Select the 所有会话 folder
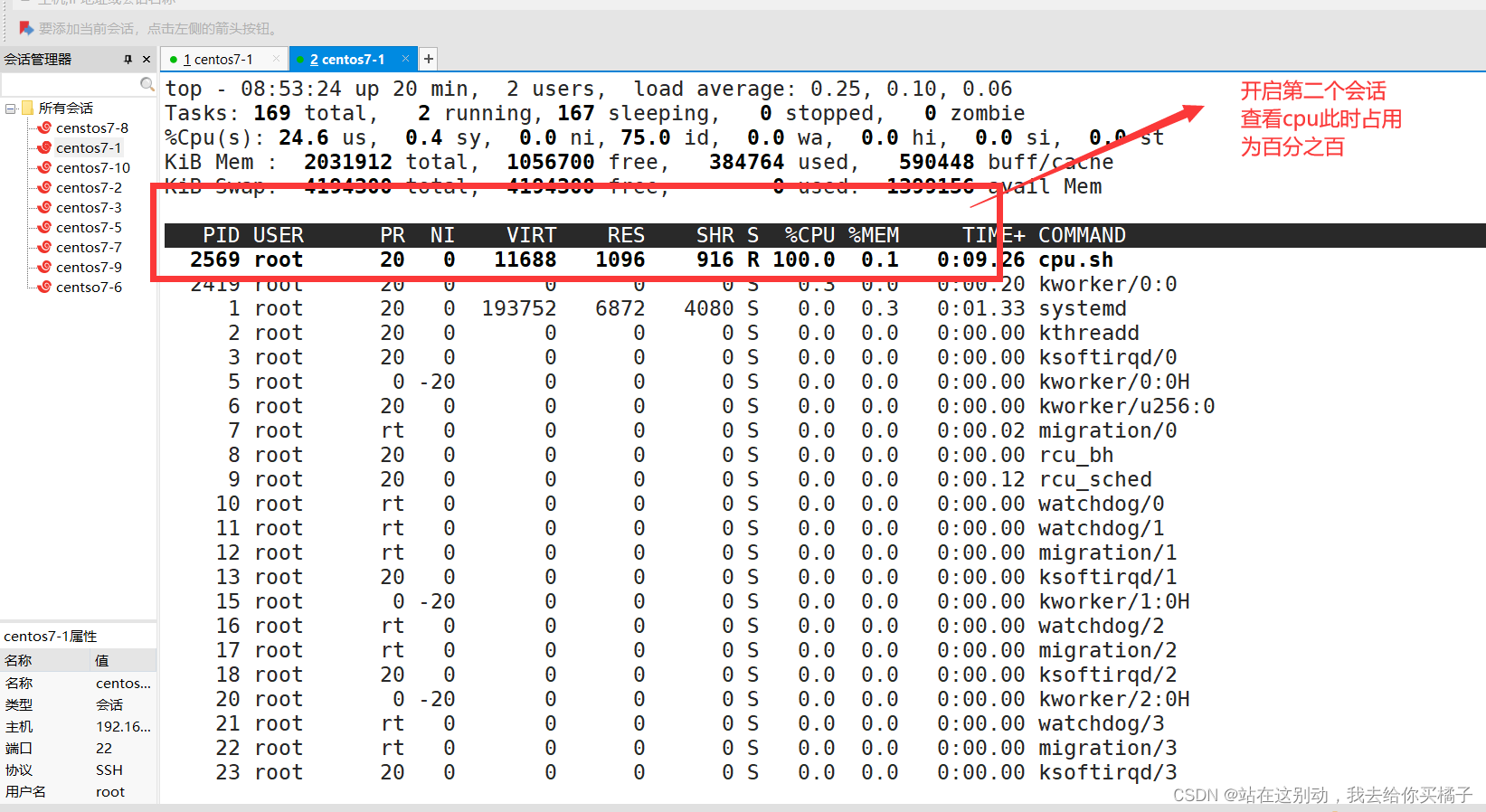The image size is (1486, 812). (65, 108)
